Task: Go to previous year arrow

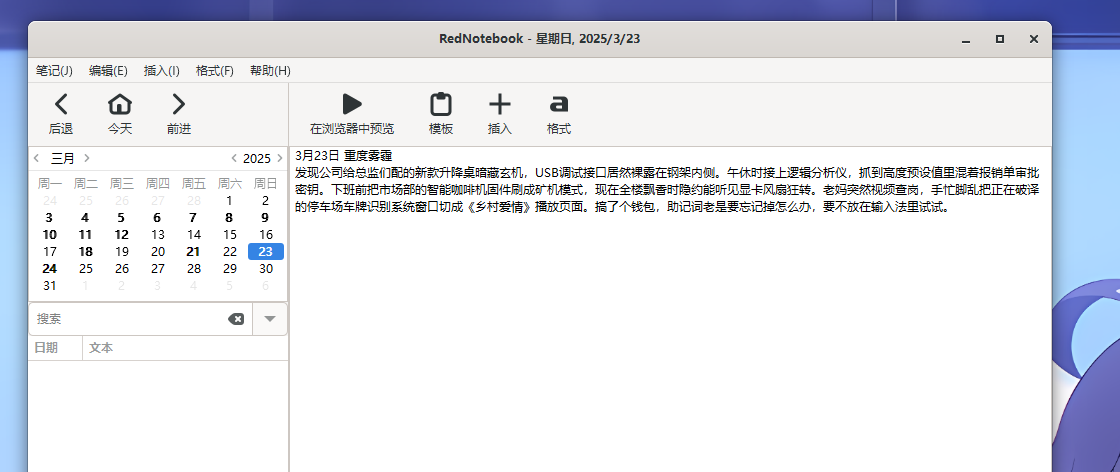Action: click(234, 158)
